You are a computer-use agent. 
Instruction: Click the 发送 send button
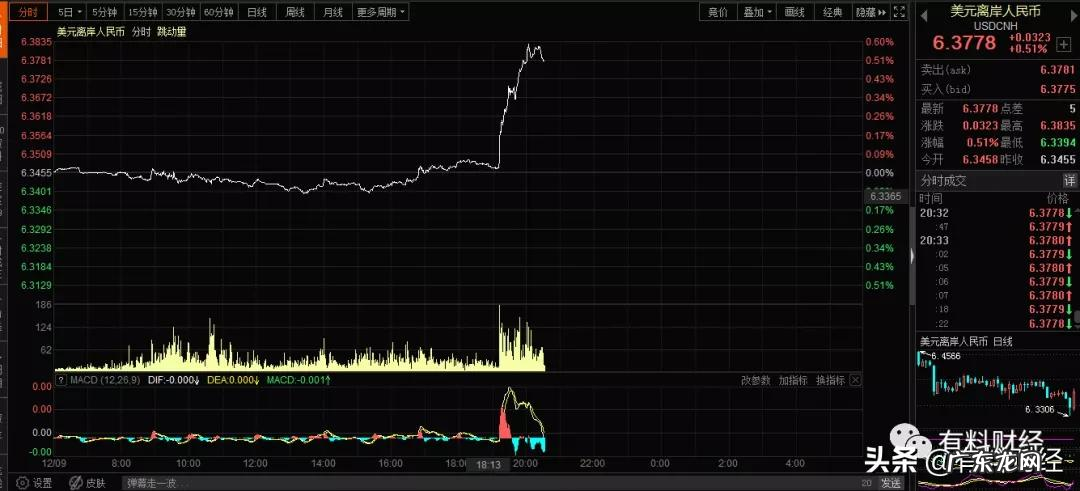891,483
